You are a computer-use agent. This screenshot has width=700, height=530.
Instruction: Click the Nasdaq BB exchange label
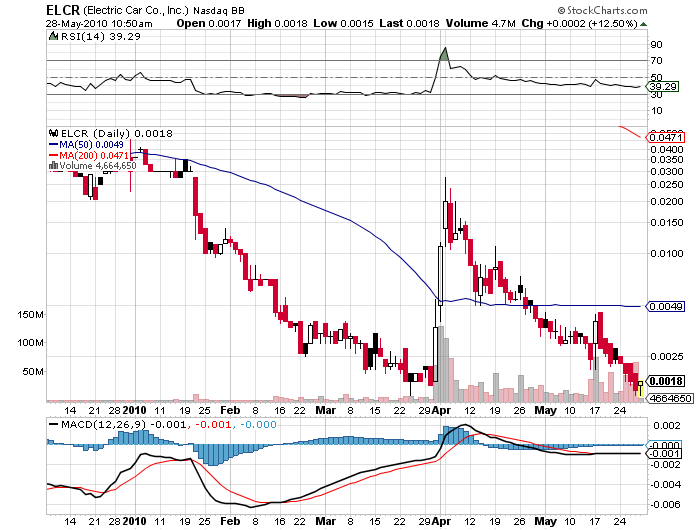pyautogui.click(x=219, y=11)
